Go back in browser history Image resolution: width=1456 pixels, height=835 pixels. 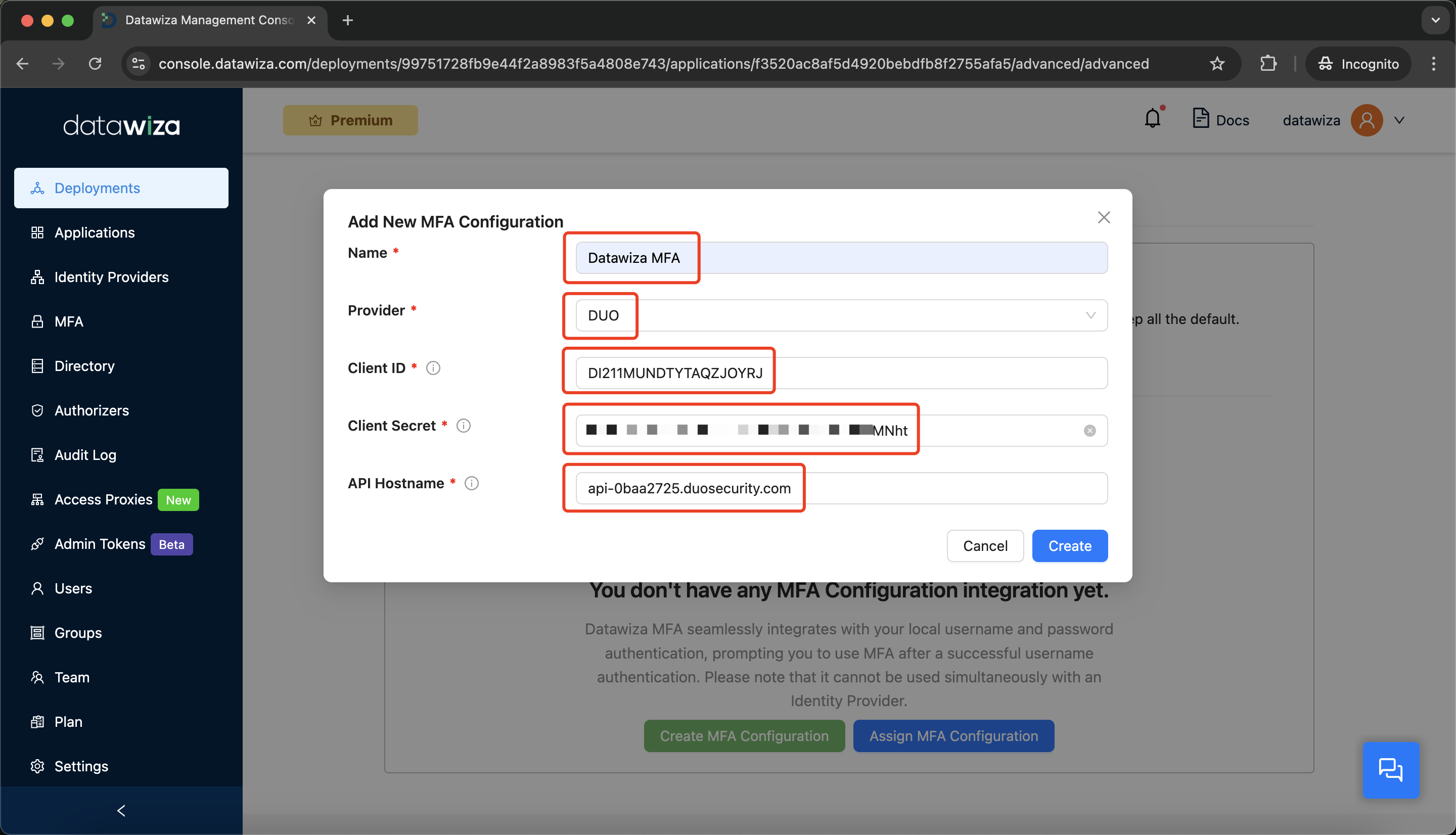[22, 64]
